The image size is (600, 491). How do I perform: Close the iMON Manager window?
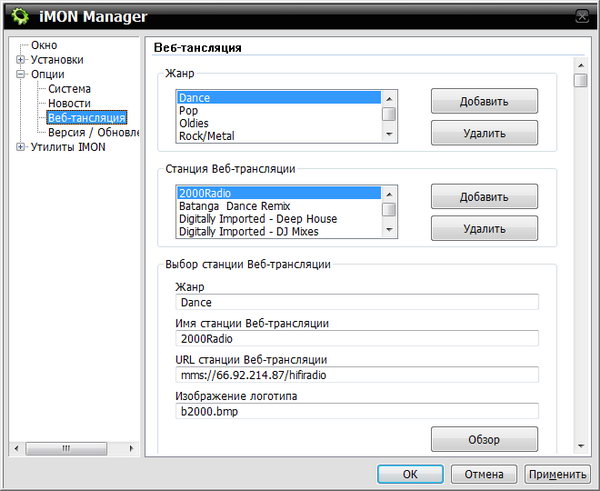[x=582, y=16]
